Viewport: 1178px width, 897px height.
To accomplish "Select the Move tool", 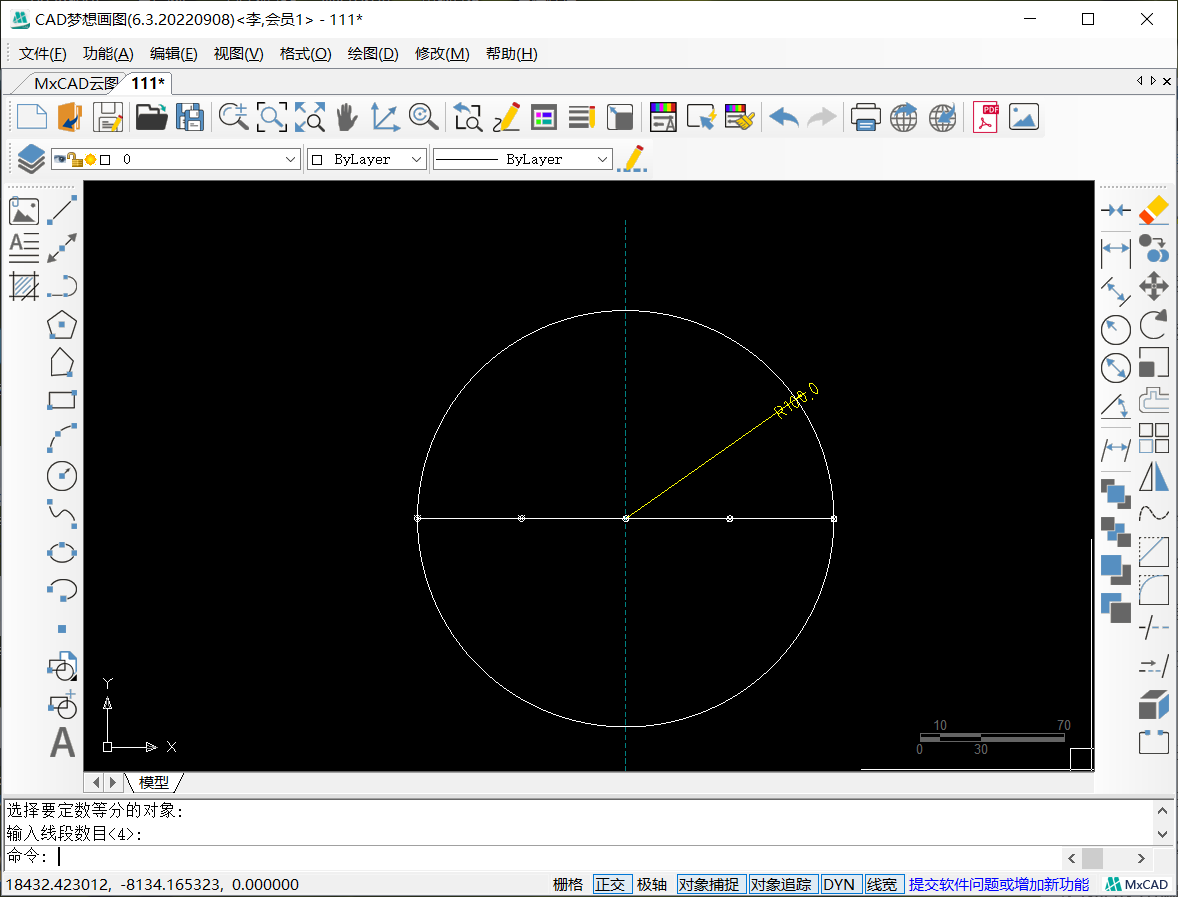I will tap(1154, 286).
